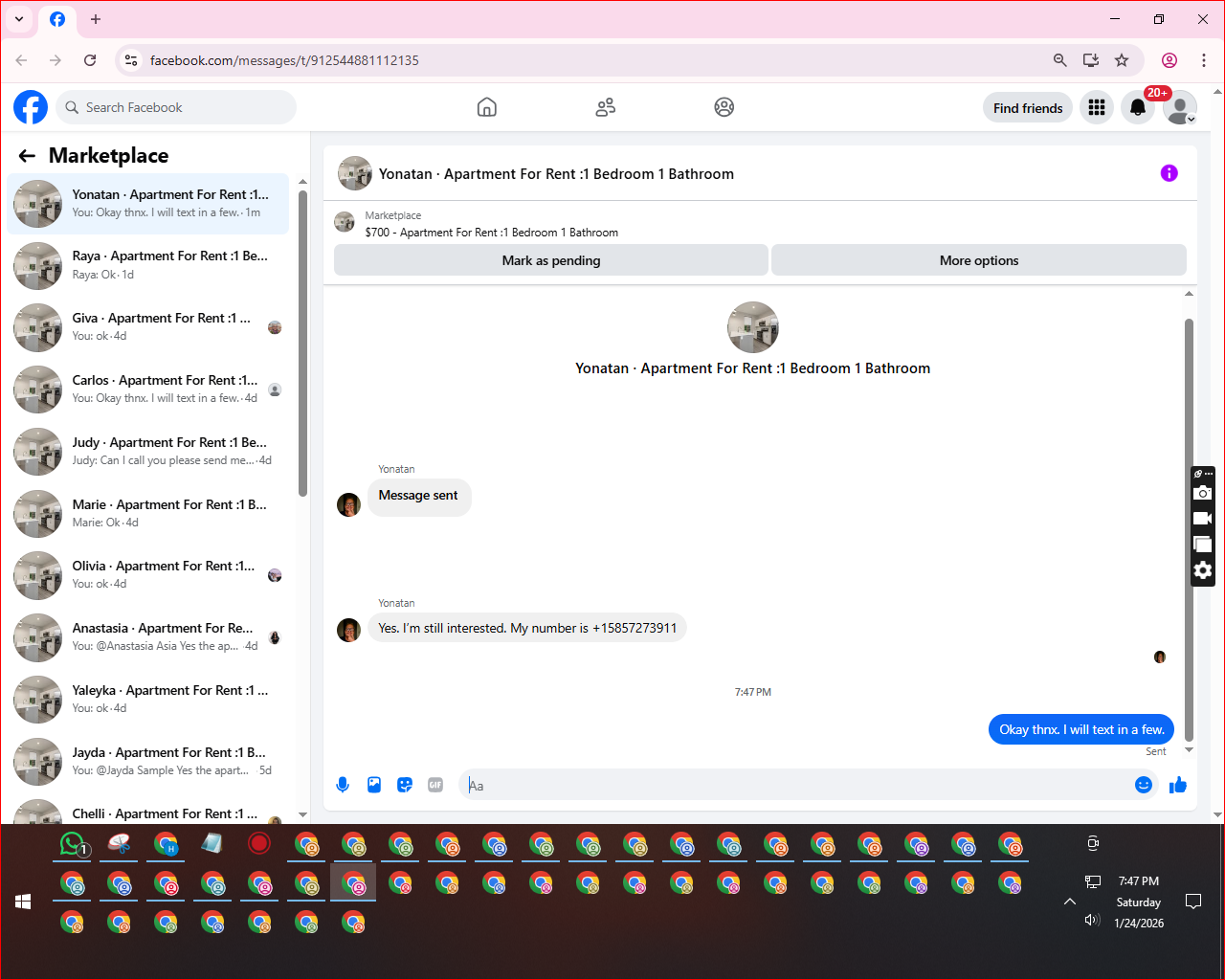The image size is (1225, 980).
Task: Open the account profile dropdown
Action: [1181, 108]
